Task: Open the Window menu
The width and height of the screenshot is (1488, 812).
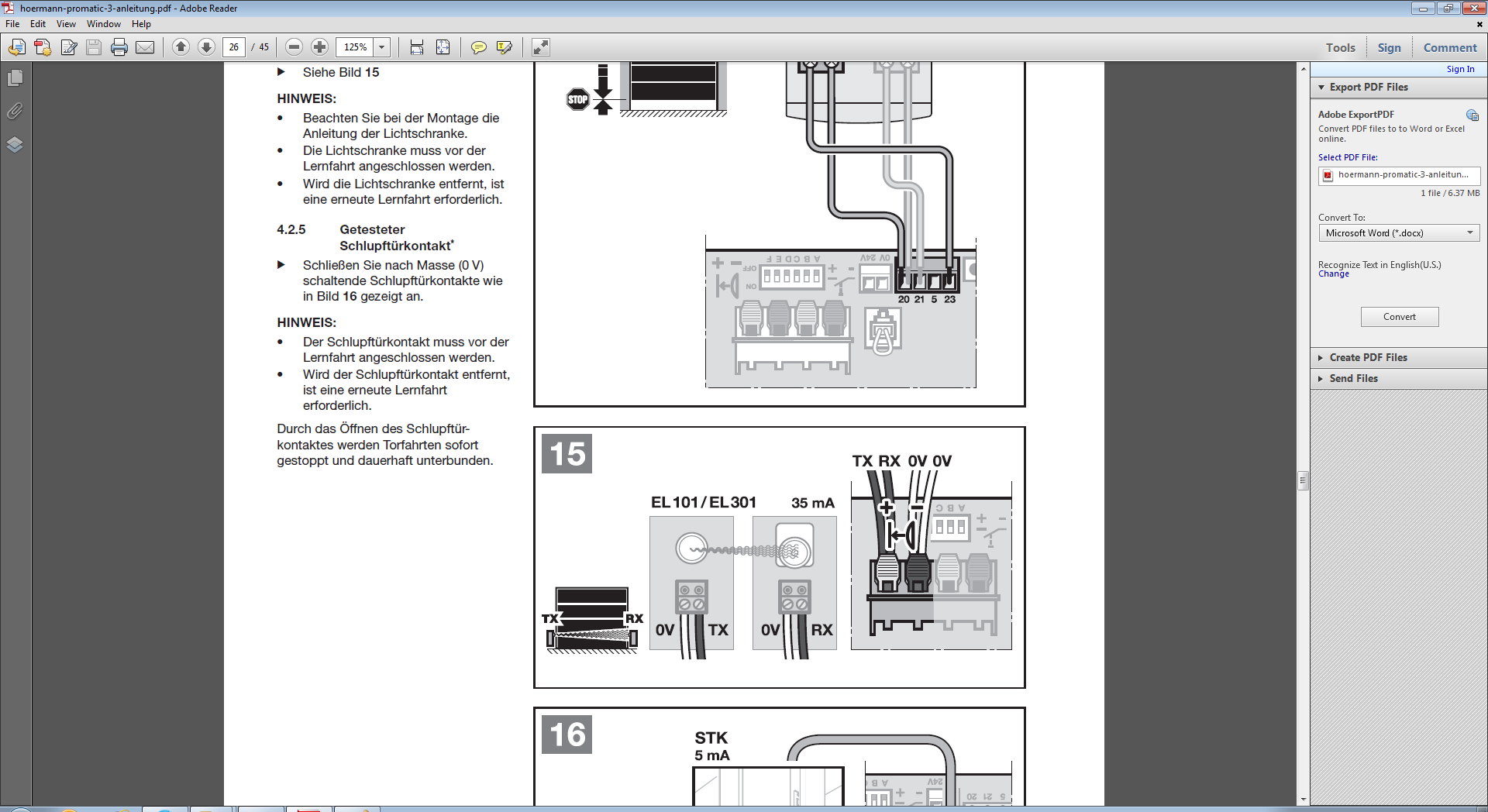Action: 104,24
